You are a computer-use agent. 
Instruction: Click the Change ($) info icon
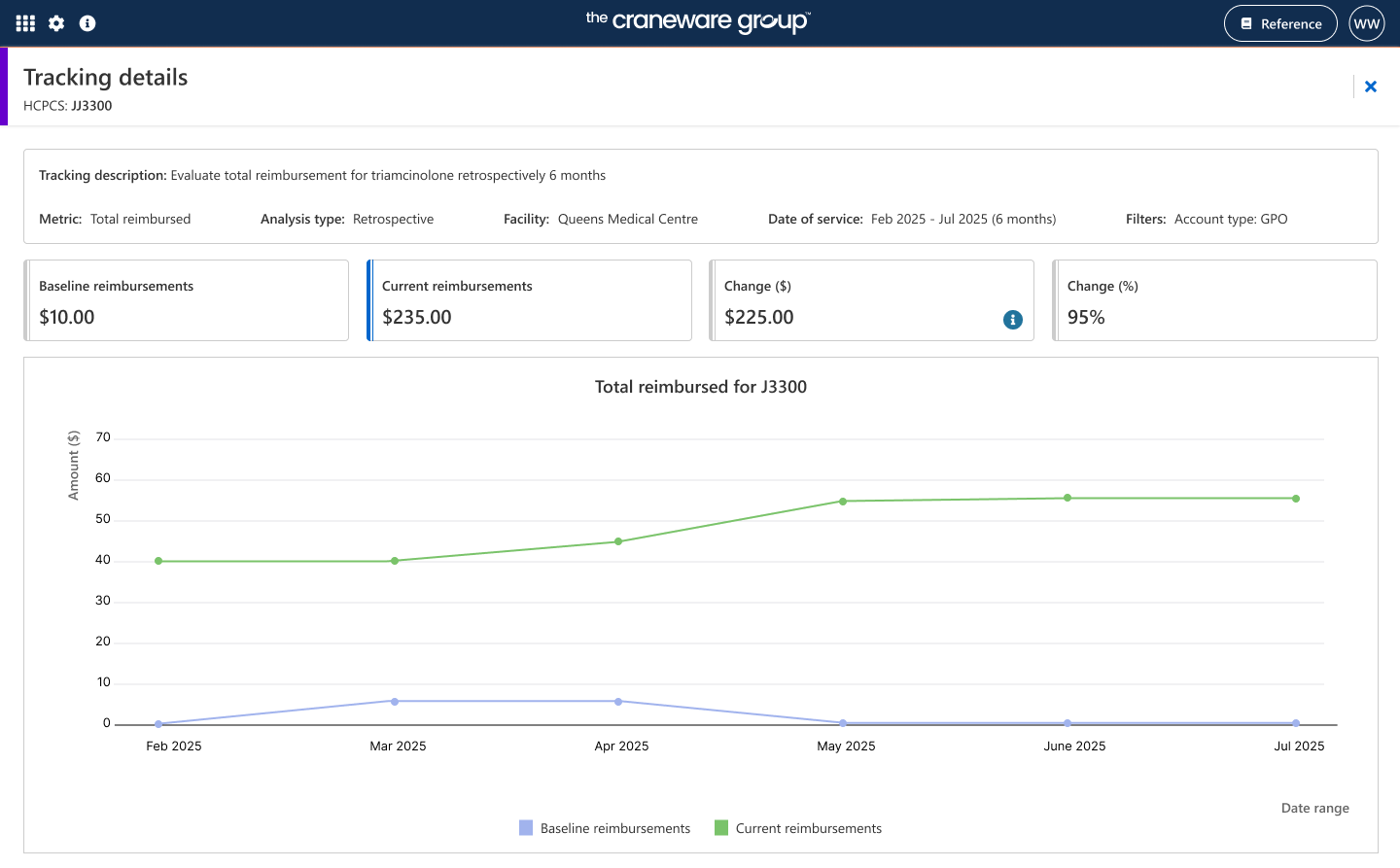pos(1013,320)
